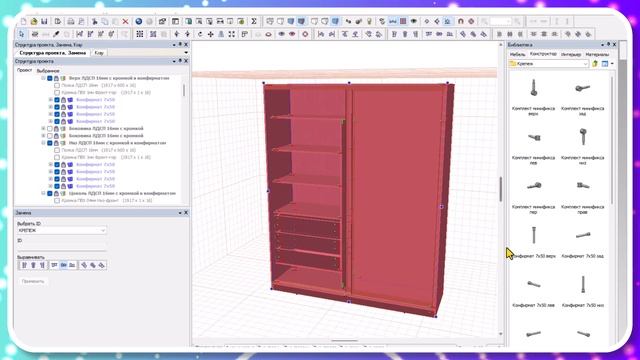This screenshot has width=640, height=360.
Task: Click the dark eye icon in the top toolbar row
Action: click(413, 21)
